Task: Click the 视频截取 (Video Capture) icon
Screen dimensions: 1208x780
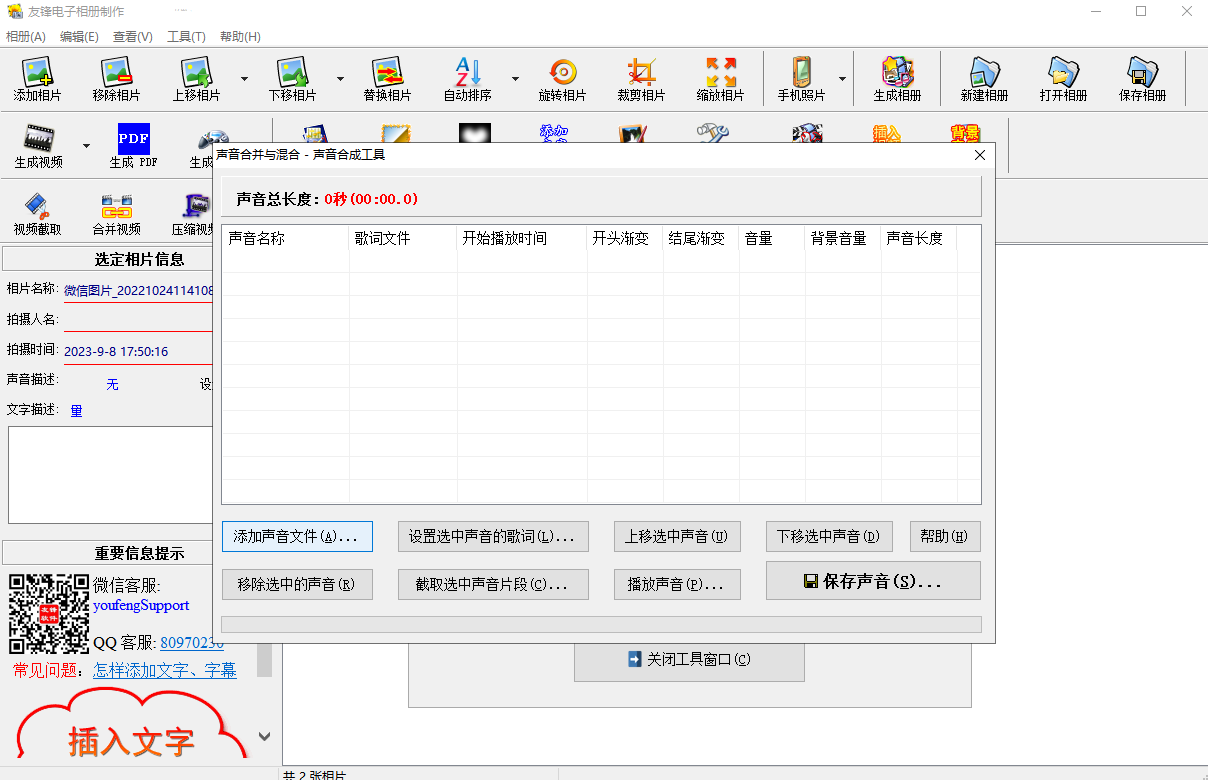Action: pyautogui.click(x=39, y=211)
